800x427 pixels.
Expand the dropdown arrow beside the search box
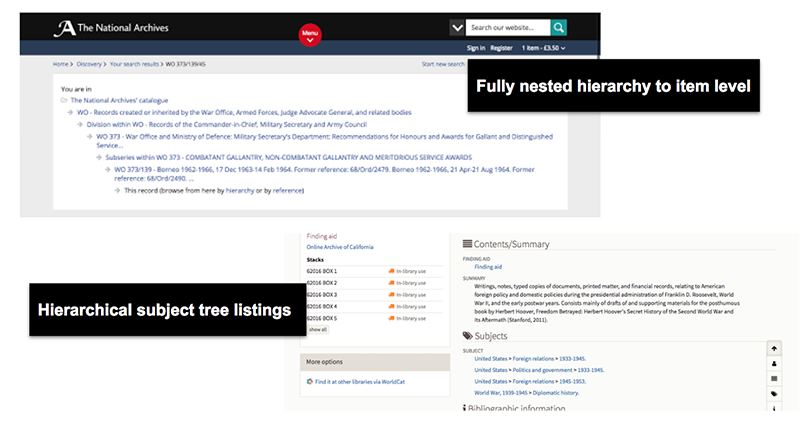[457, 28]
